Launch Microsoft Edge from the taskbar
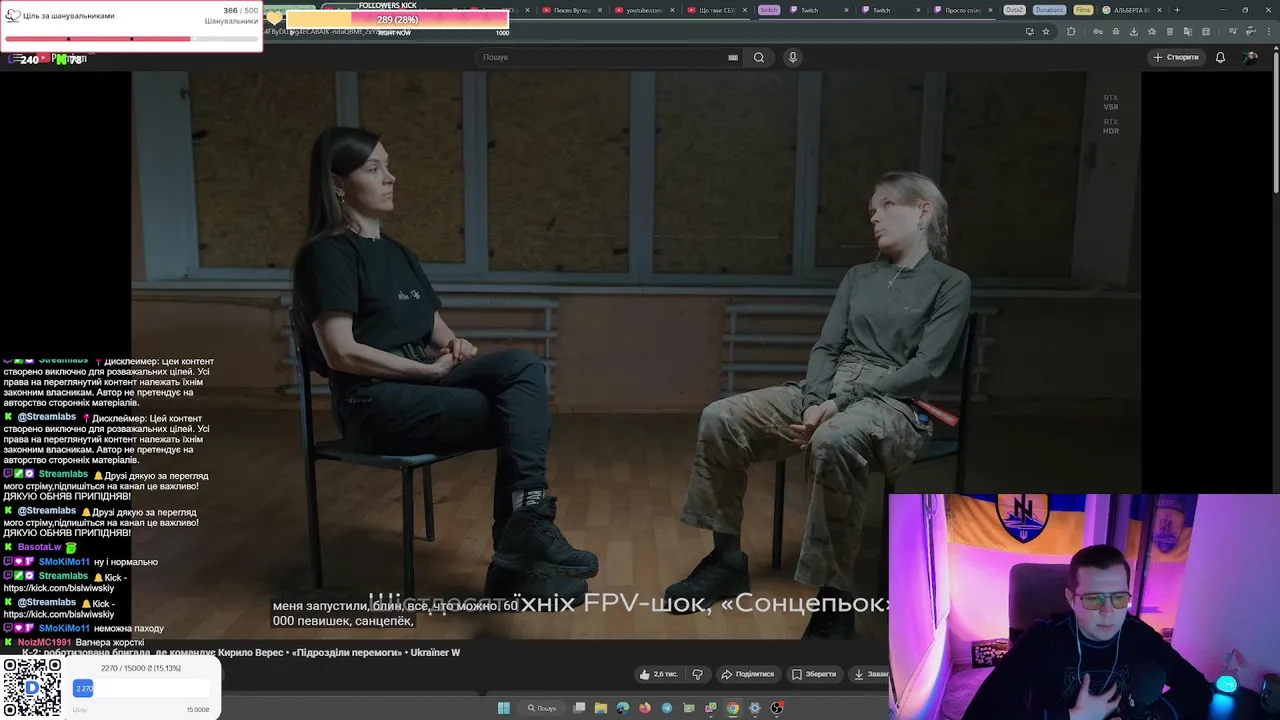The height and width of the screenshot is (720, 1280). tap(623, 708)
